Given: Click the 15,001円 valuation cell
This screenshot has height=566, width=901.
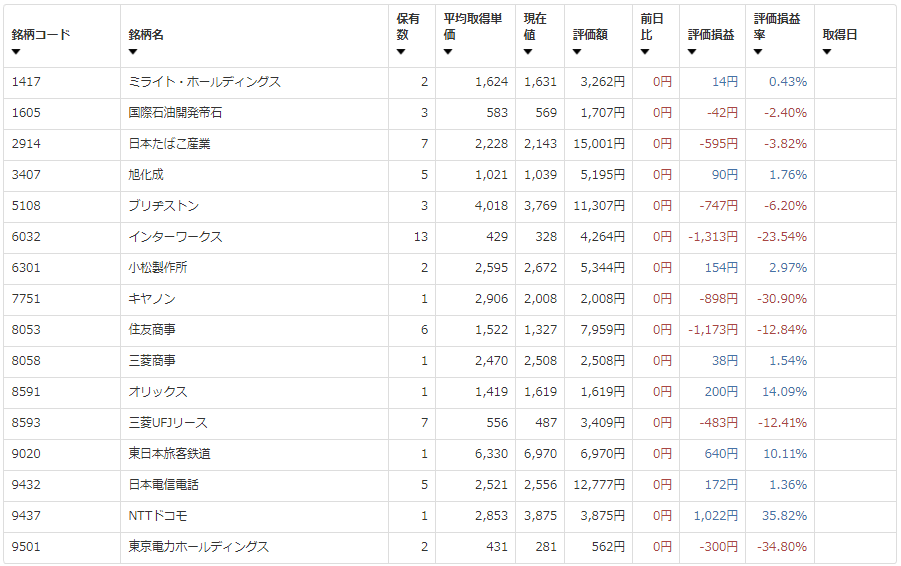Looking at the screenshot, I should [599, 144].
